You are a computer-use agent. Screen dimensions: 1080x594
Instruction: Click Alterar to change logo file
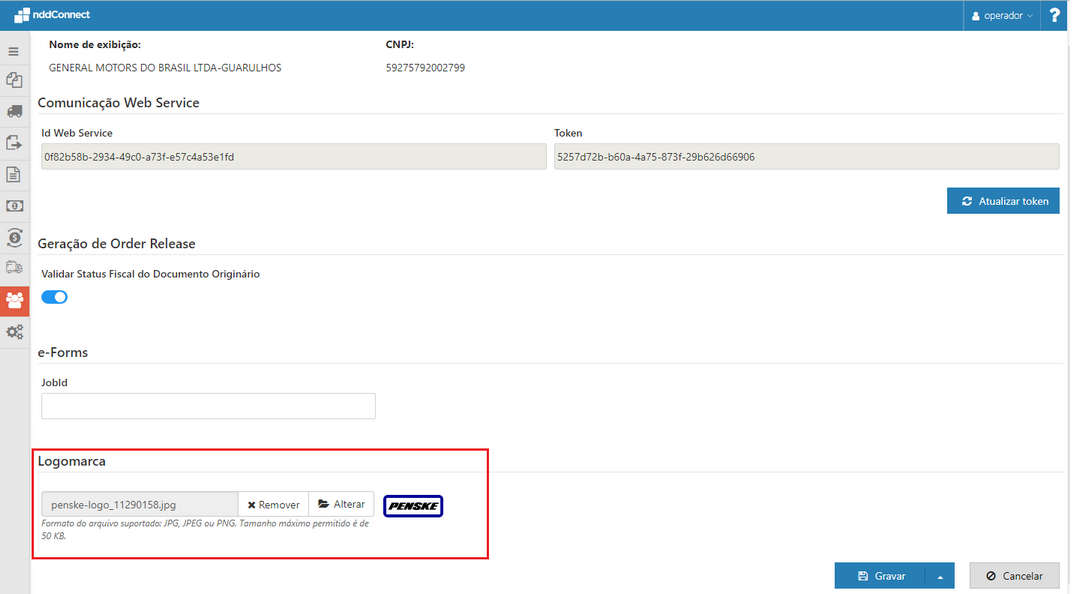coord(341,504)
